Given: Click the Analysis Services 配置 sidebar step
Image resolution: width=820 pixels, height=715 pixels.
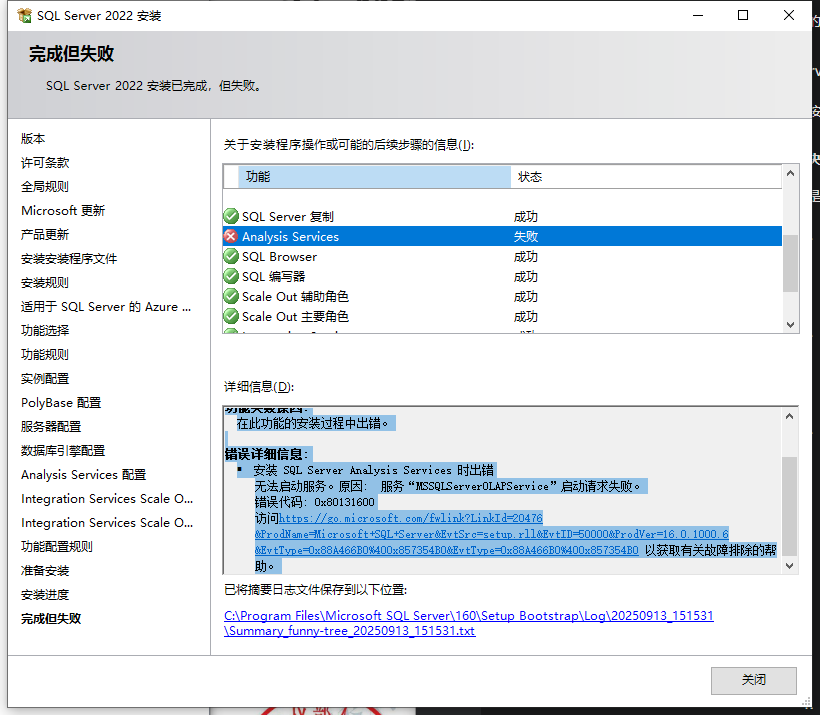Looking at the screenshot, I should [x=84, y=474].
